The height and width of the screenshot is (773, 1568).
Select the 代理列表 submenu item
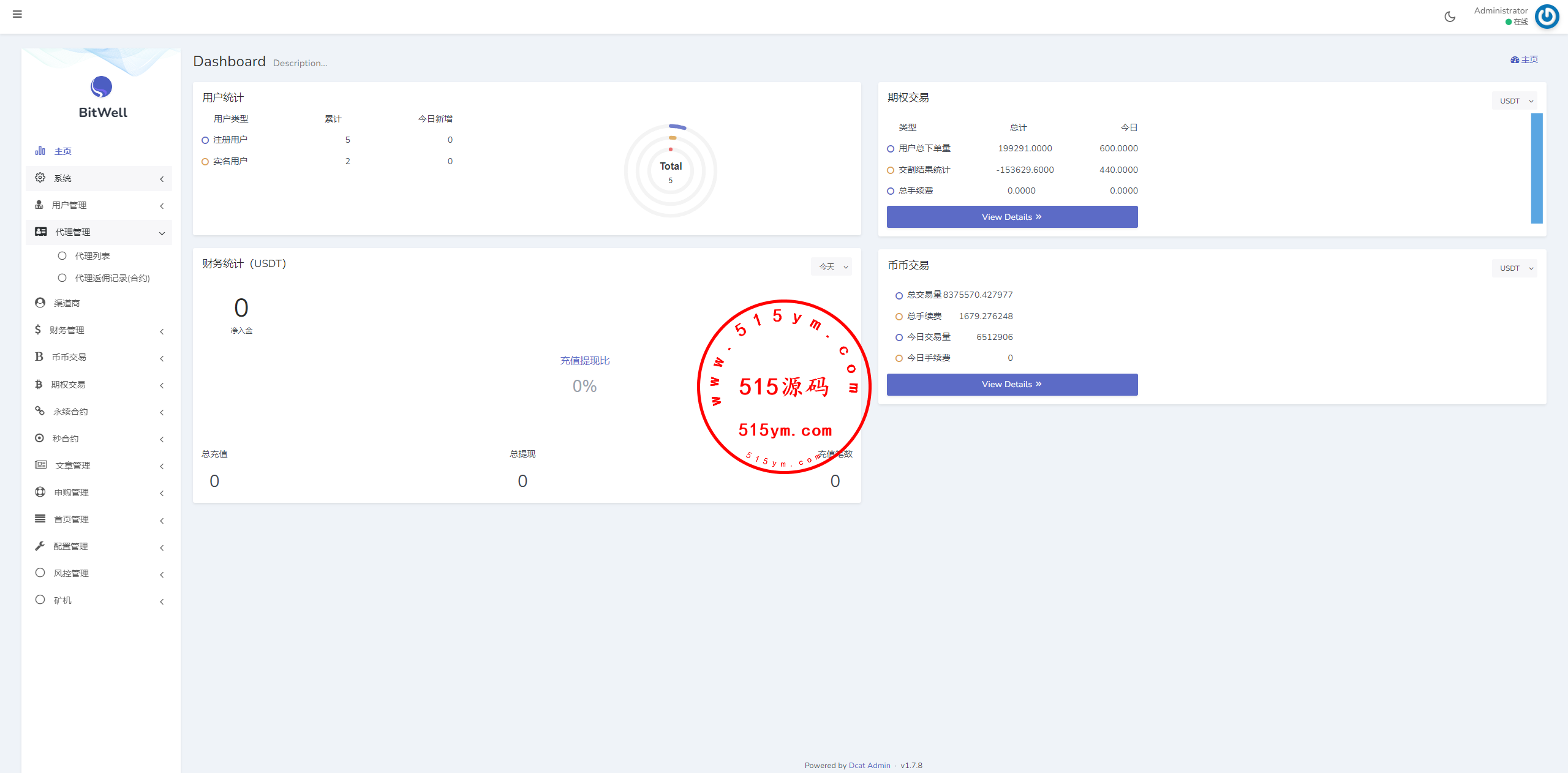pyautogui.click(x=92, y=256)
